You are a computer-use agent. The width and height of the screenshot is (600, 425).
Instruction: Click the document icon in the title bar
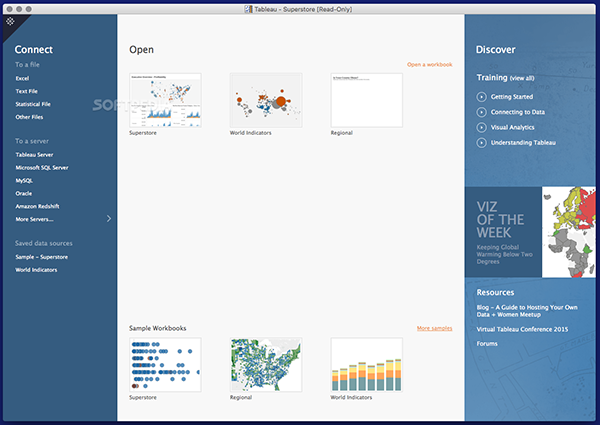(248, 9)
